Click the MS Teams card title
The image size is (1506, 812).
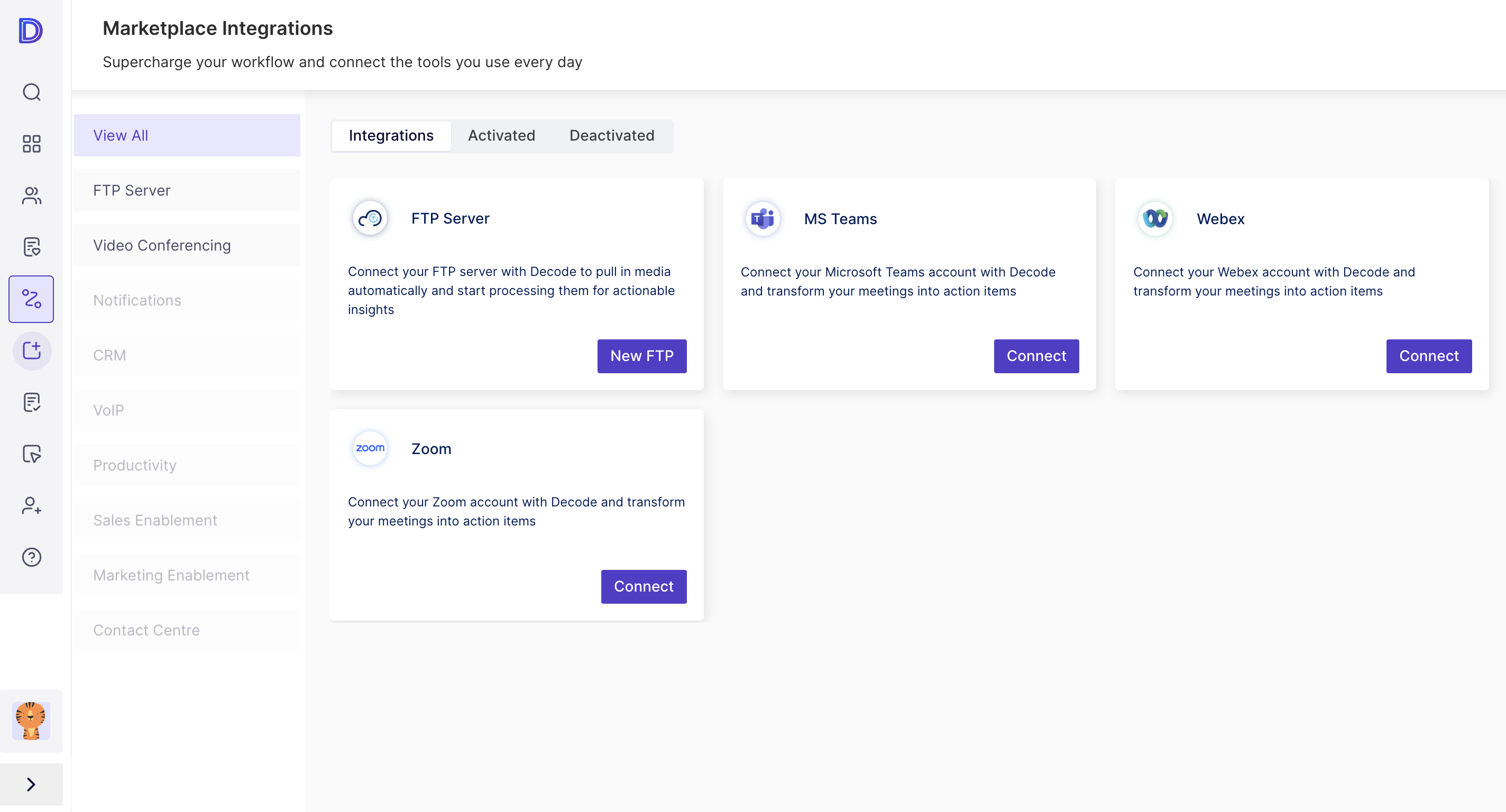pos(840,219)
